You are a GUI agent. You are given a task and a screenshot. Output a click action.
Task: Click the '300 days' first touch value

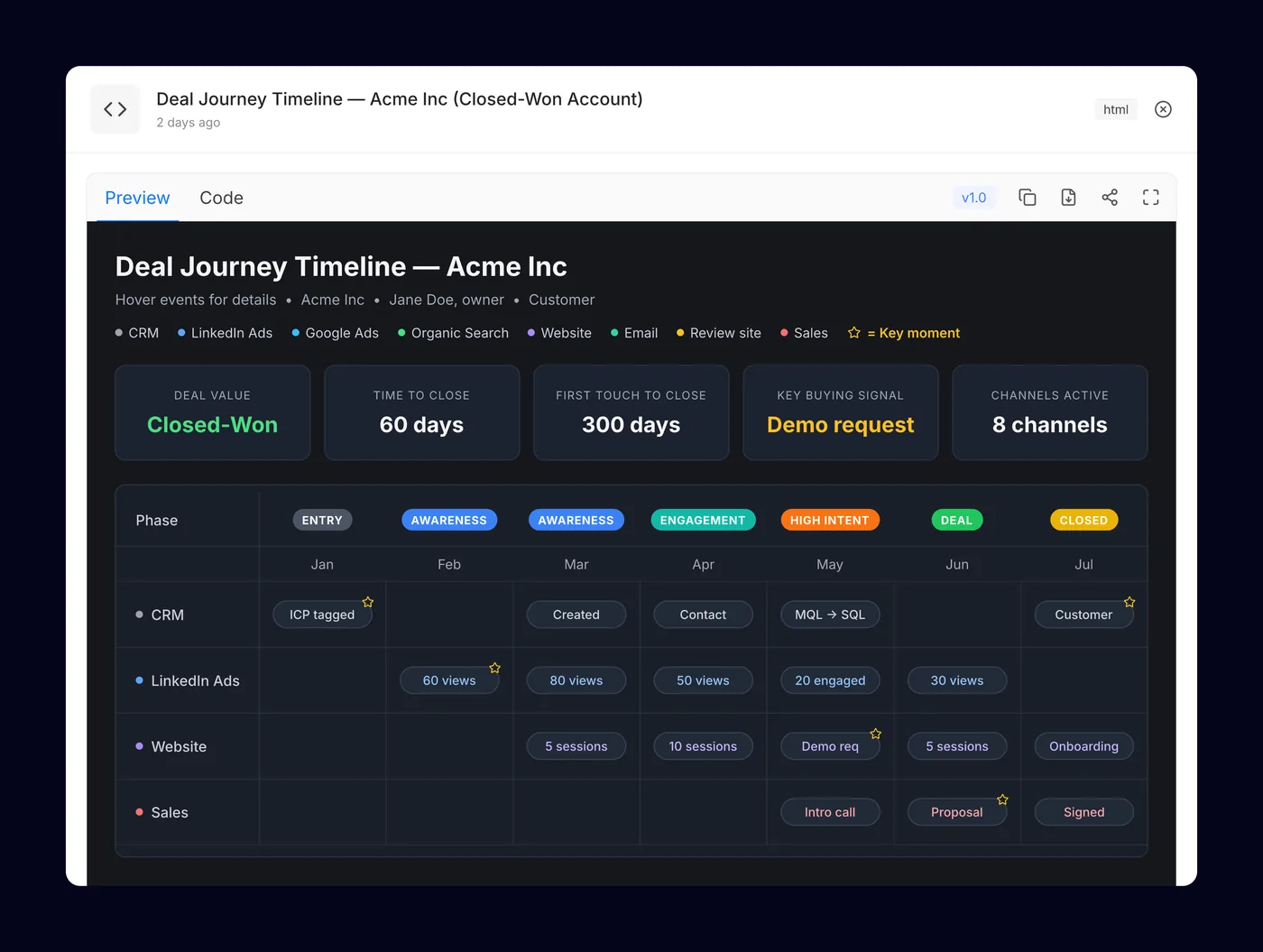coord(631,425)
